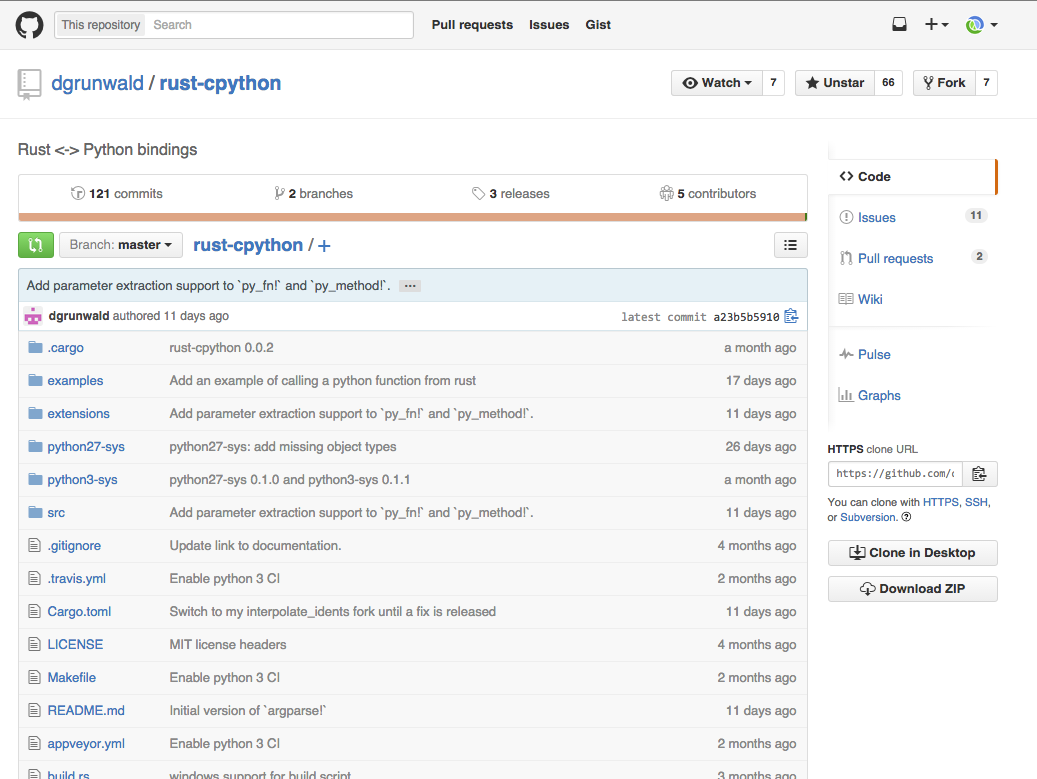Screen dimensions: 1037x779
Task: Open the clone URL help icon
Action: tap(906, 517)
